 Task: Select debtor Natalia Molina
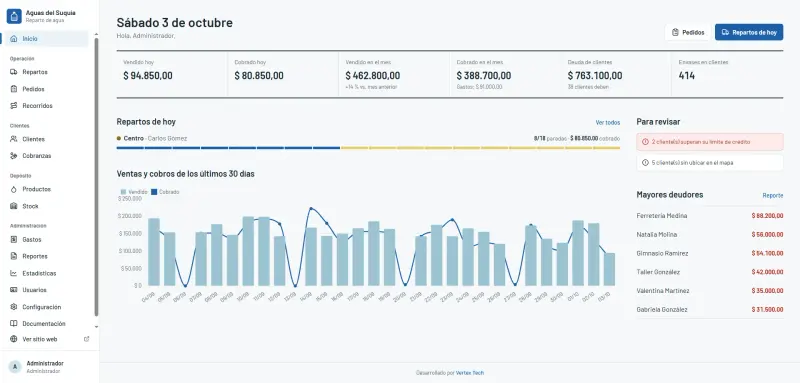(710, 235)
